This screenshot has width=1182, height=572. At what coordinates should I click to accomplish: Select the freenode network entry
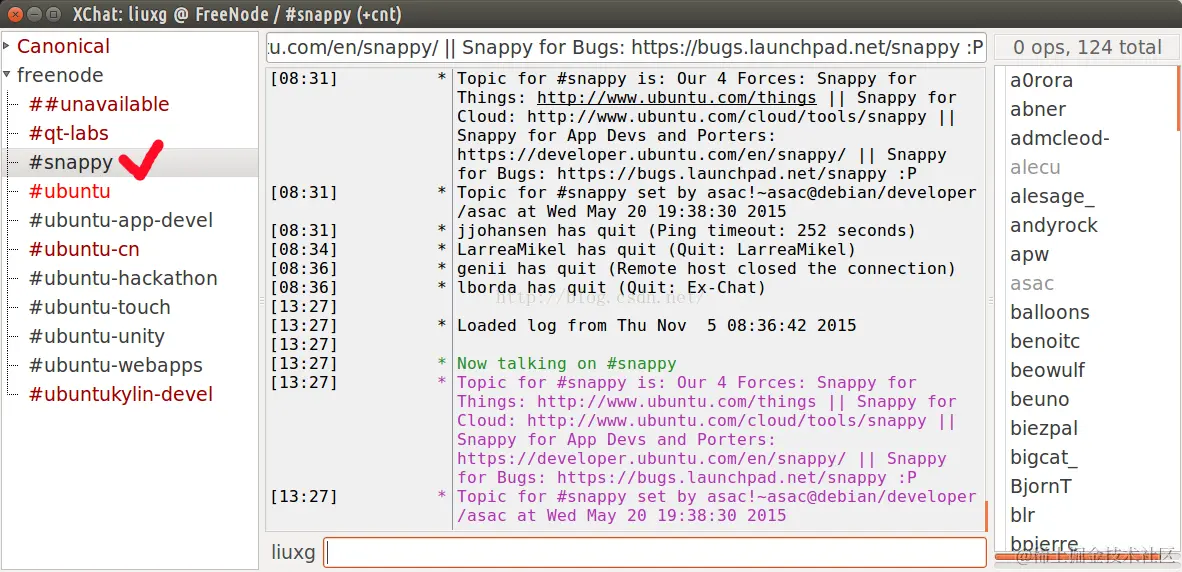coord(60,75)
